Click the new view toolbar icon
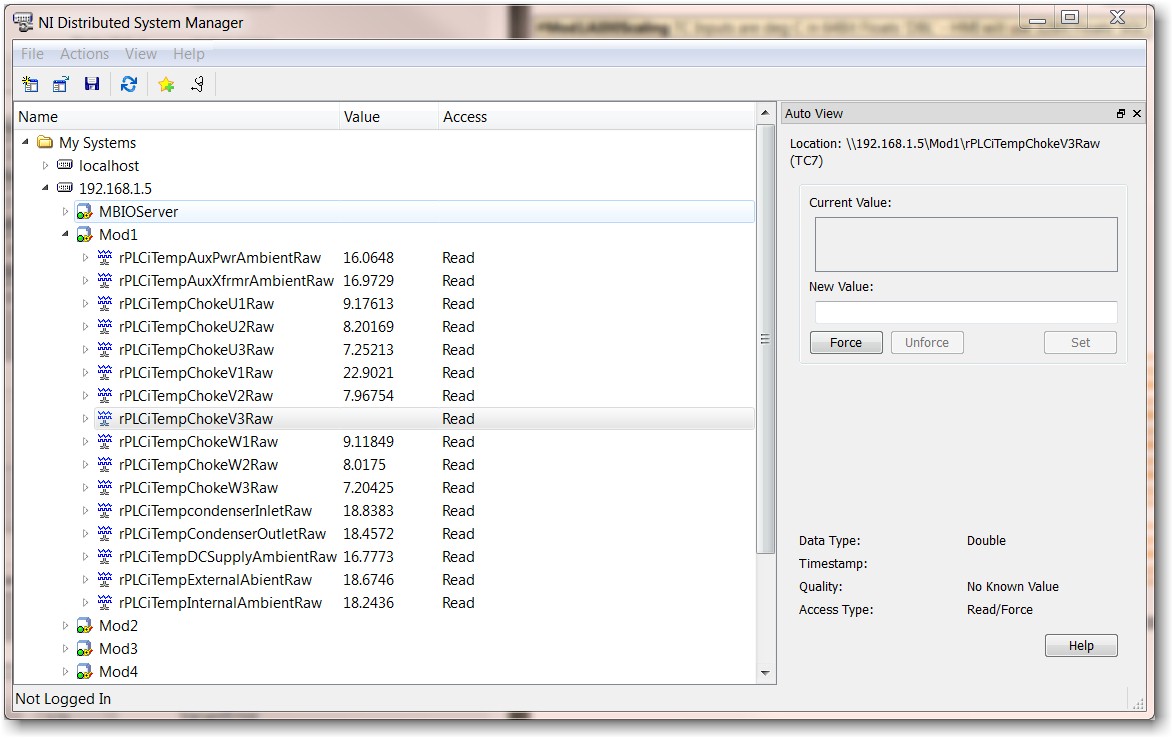The width and height of the screenshot is (1173, 738). [31, 84]
